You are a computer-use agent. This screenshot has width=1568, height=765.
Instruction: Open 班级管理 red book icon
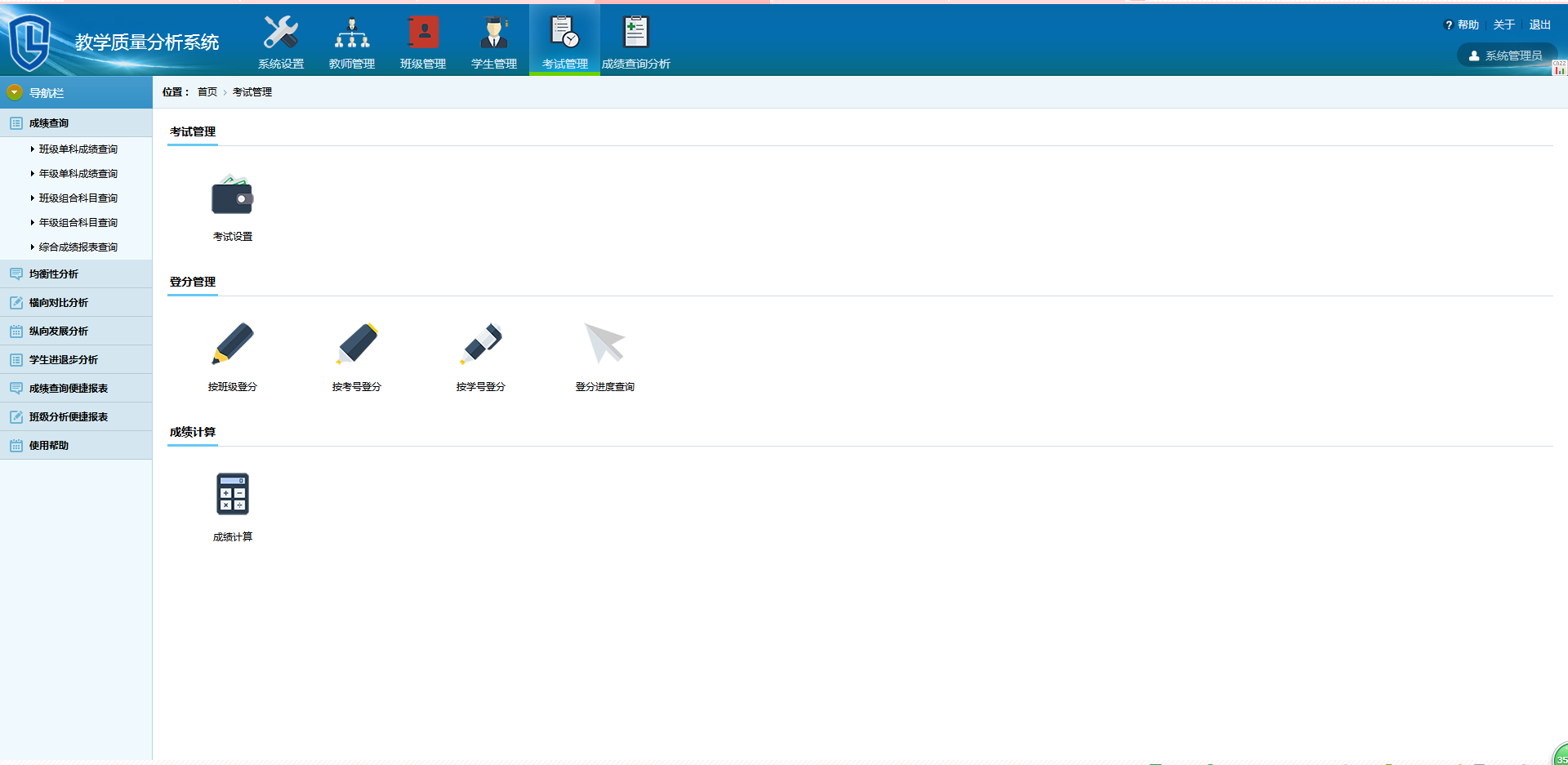coord(423,33)
